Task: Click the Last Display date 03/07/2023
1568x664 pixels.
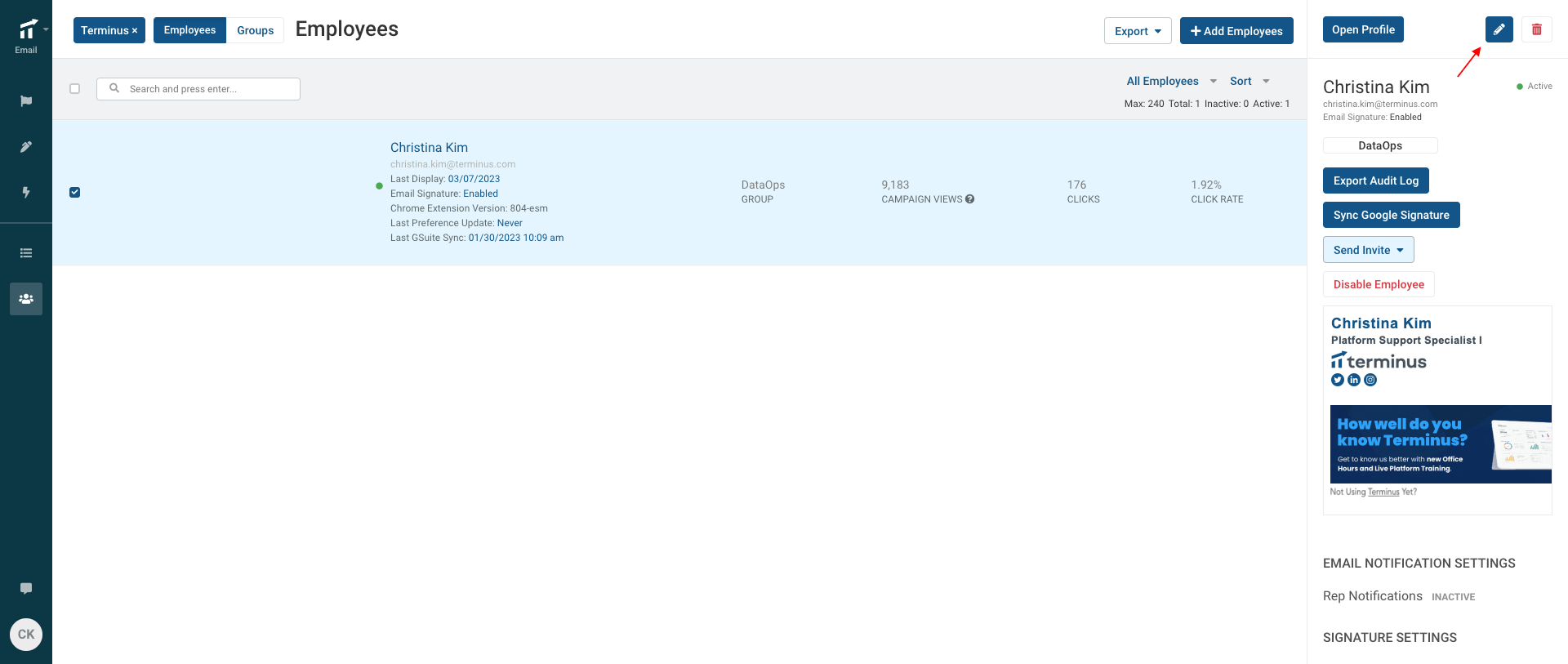Action: coord(474,179)
